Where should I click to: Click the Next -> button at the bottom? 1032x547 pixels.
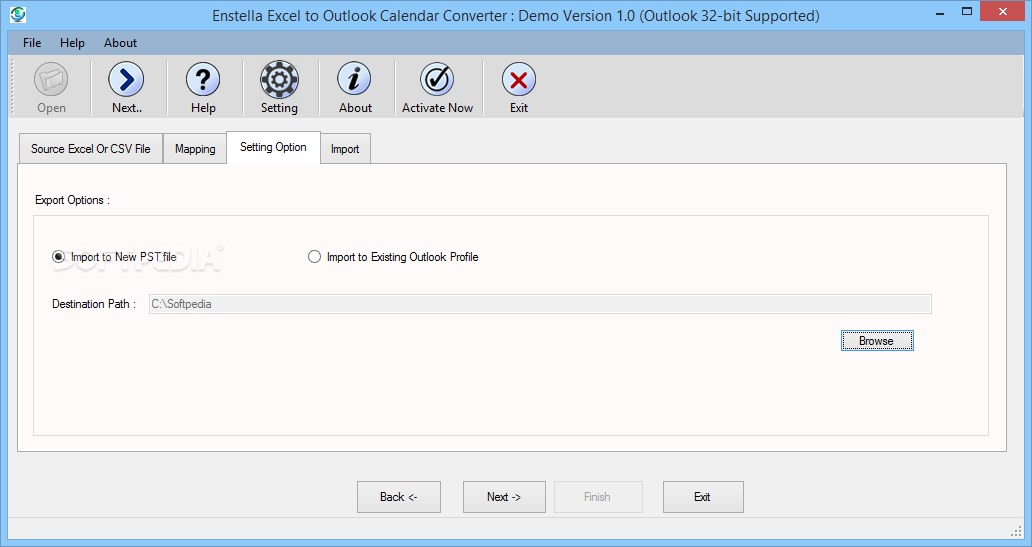point(504,497)
